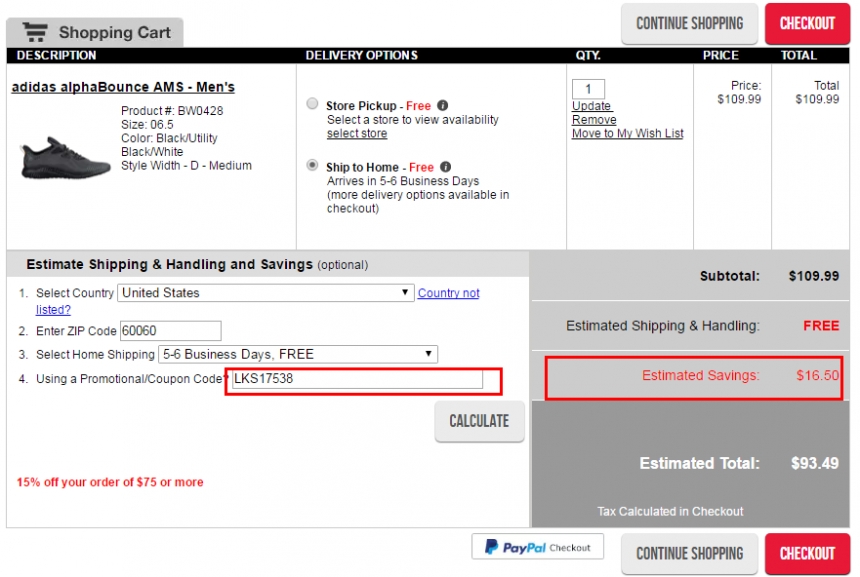860x577 pixels.
Task: Pay with PayPal Checkout button
Action: point(538,547)
